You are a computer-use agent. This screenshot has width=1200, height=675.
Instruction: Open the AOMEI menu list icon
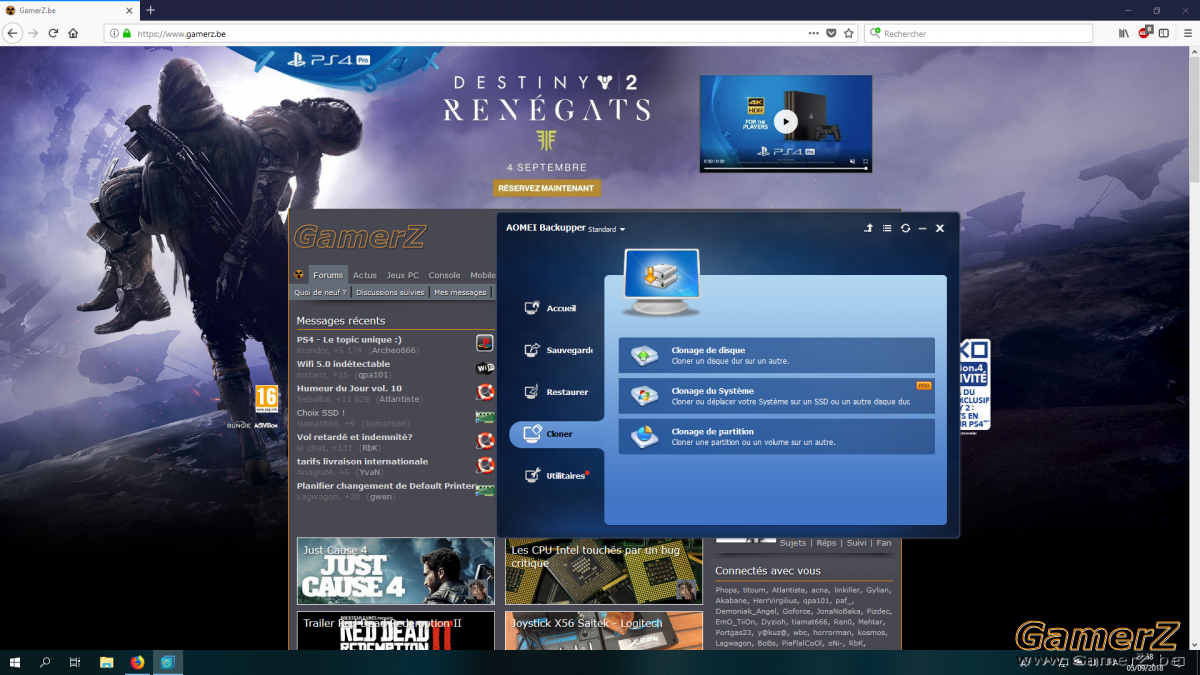pos(887,228)
